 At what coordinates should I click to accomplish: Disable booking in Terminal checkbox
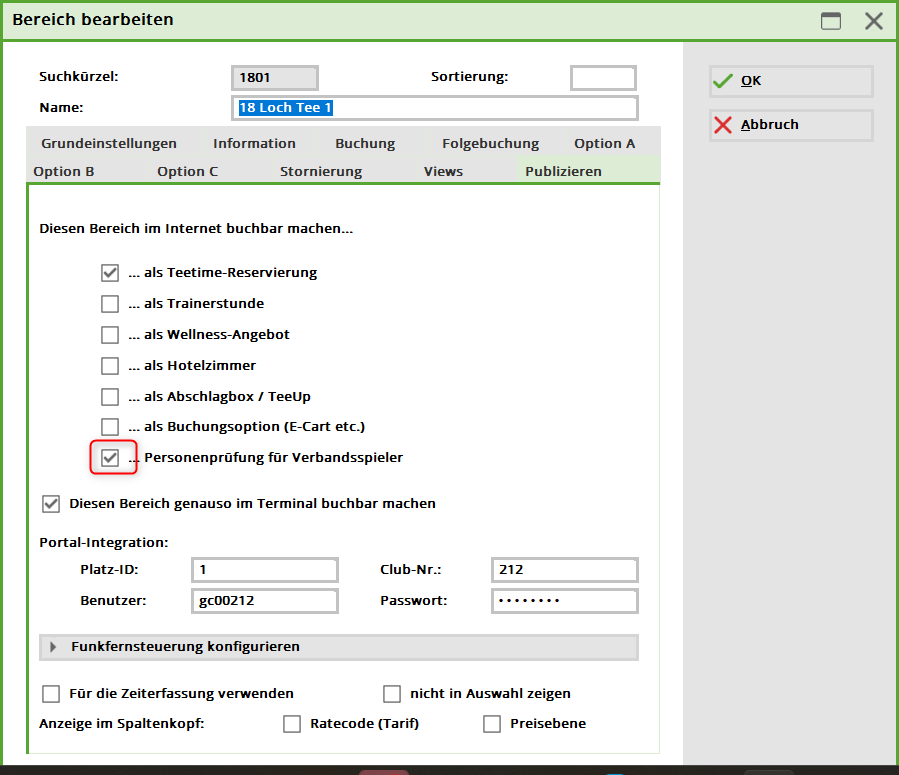[51, 504]
